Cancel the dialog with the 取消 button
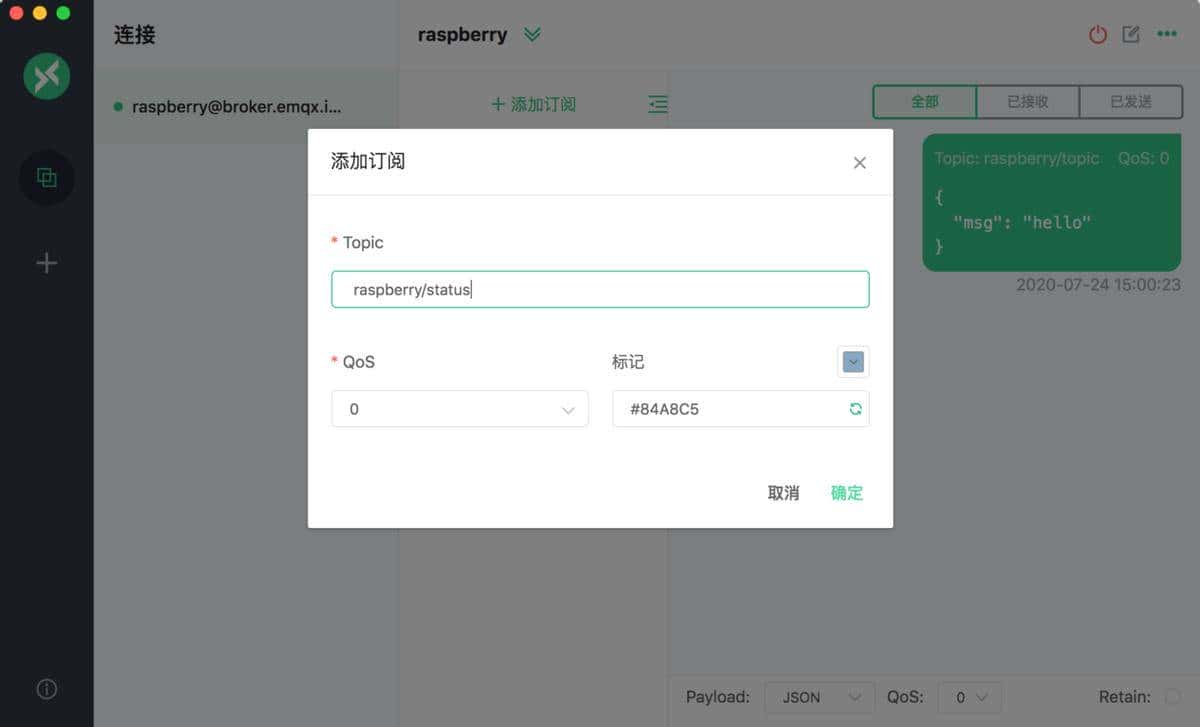Image resolution: width=1200 pixels, height=727 pixels. click(x=783, y=492)
